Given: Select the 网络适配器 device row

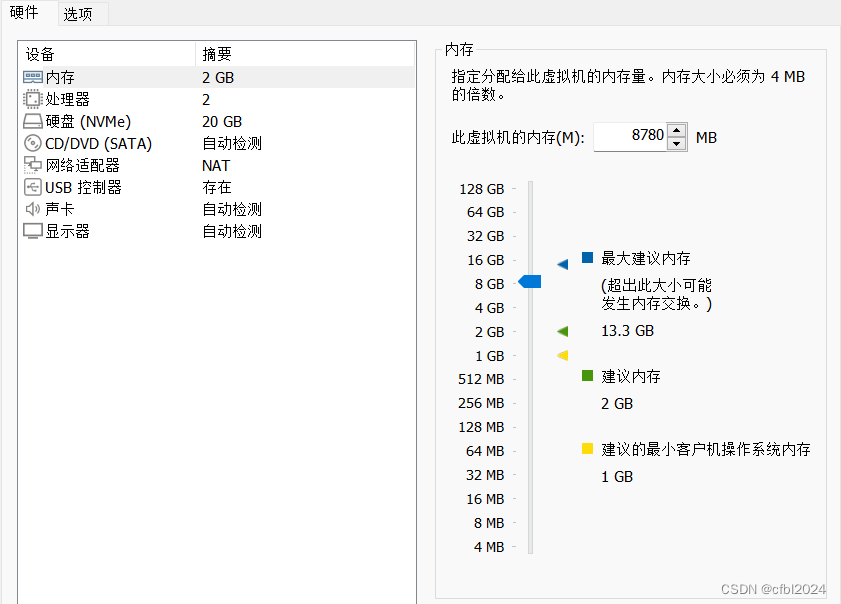Looking at the screenshot, I should [x=217, y=165].
